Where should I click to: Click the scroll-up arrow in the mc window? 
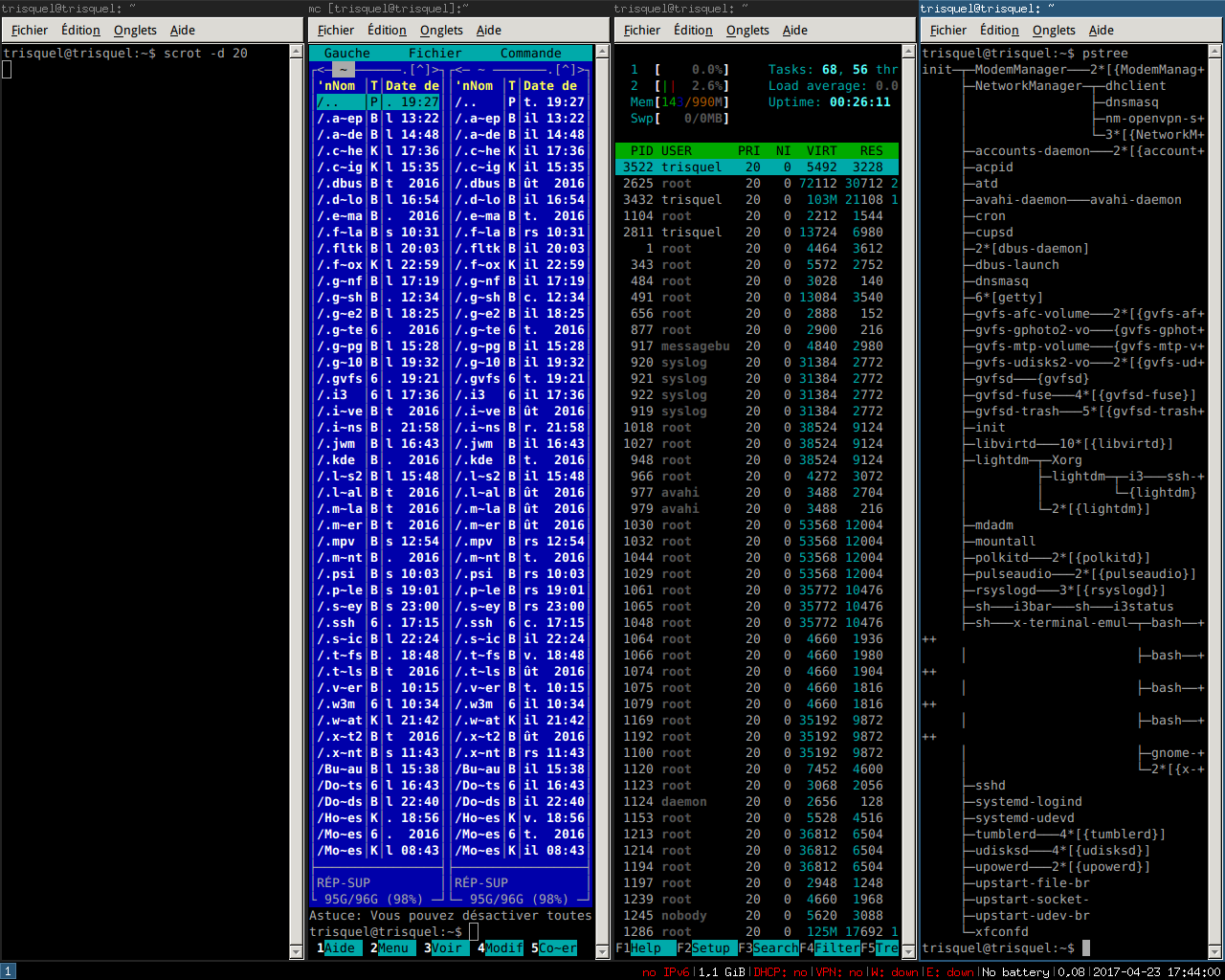(x=603, y=50)
